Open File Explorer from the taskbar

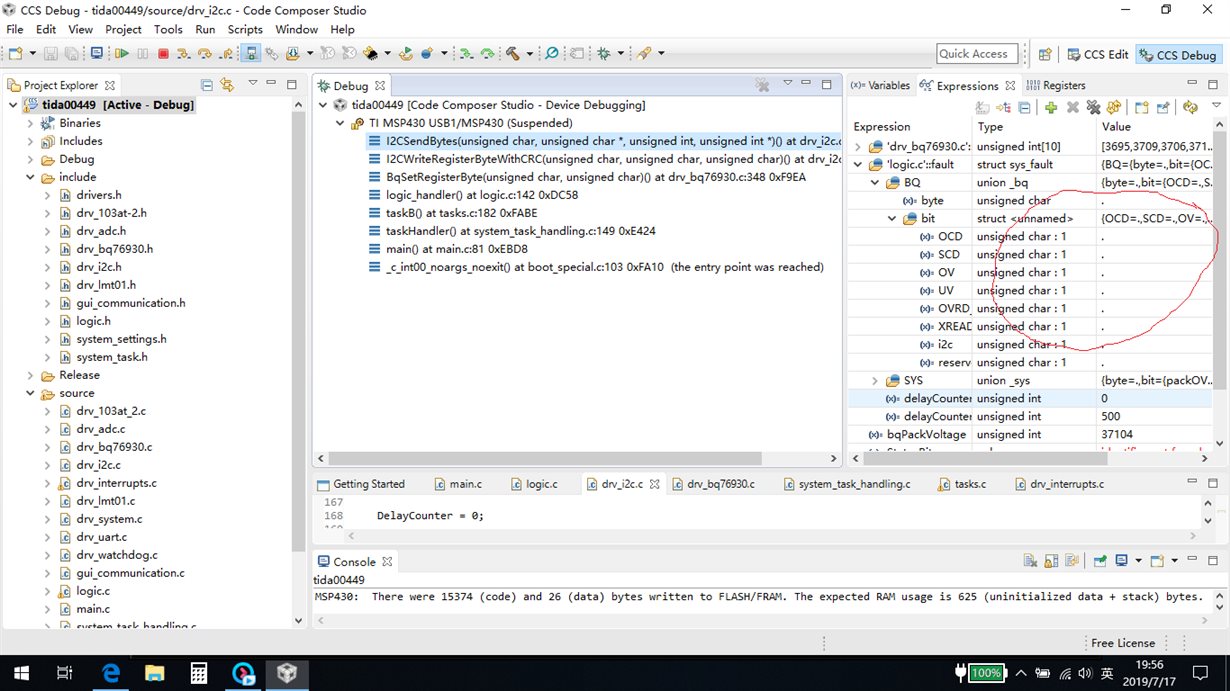154,673
